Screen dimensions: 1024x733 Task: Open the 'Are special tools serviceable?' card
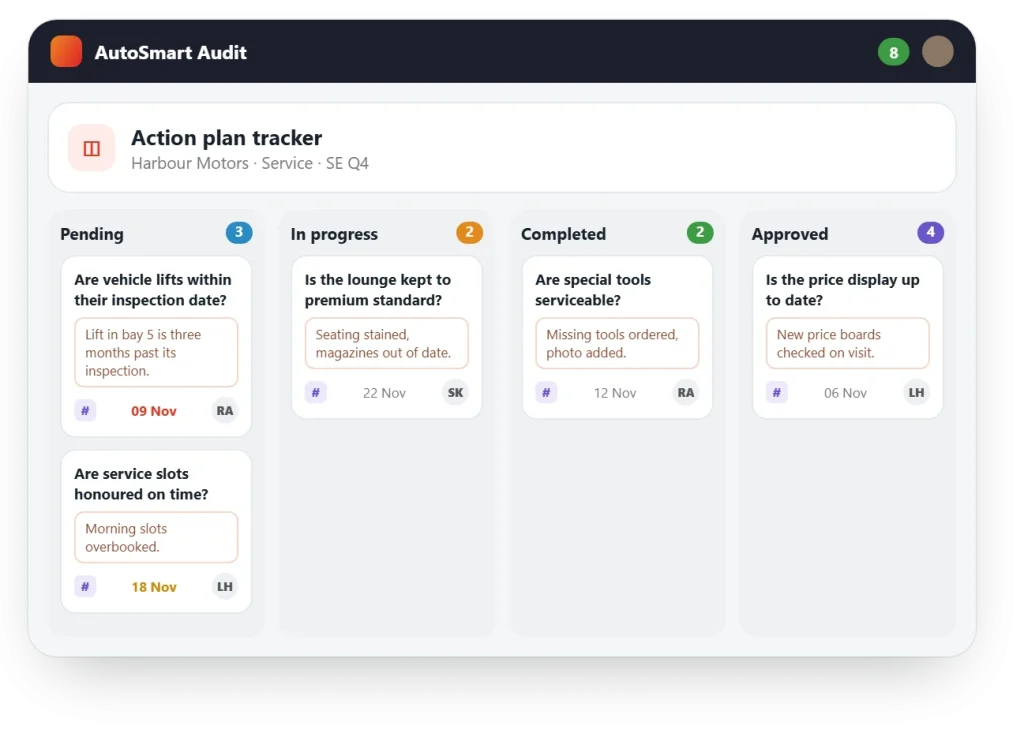coord(617,337)
